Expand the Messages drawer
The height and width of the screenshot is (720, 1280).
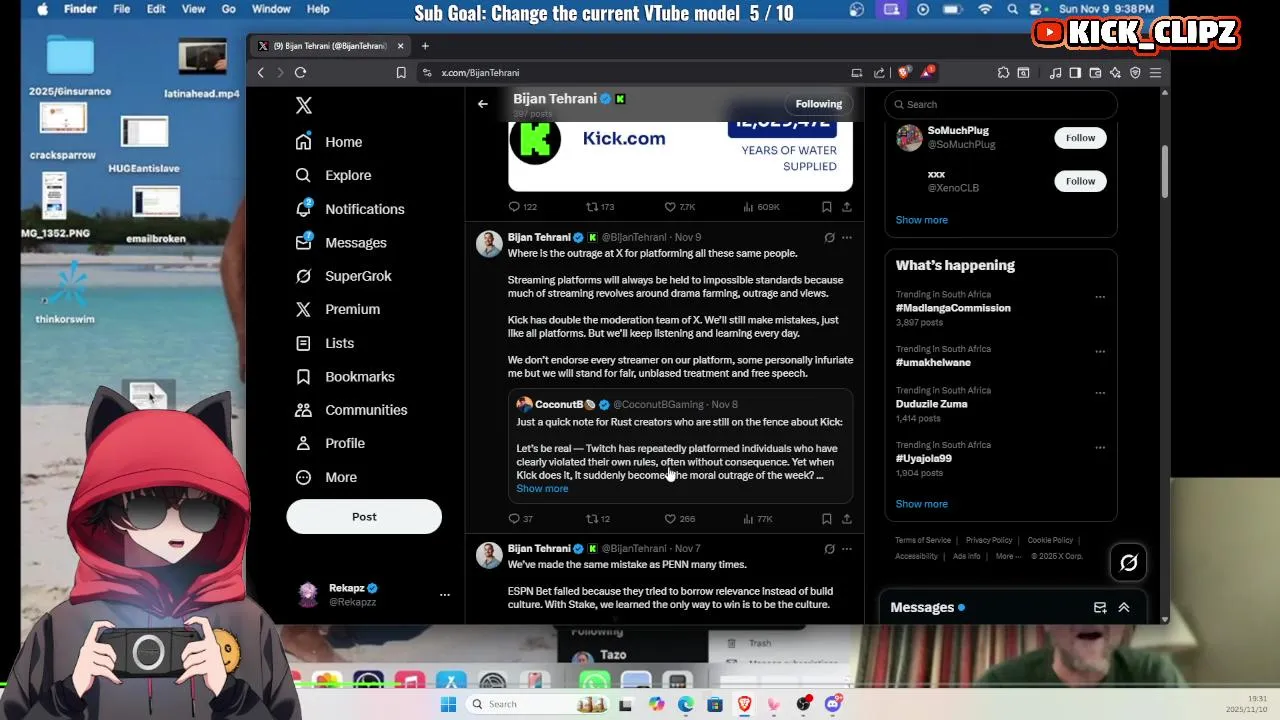(x=1124, y=607)
